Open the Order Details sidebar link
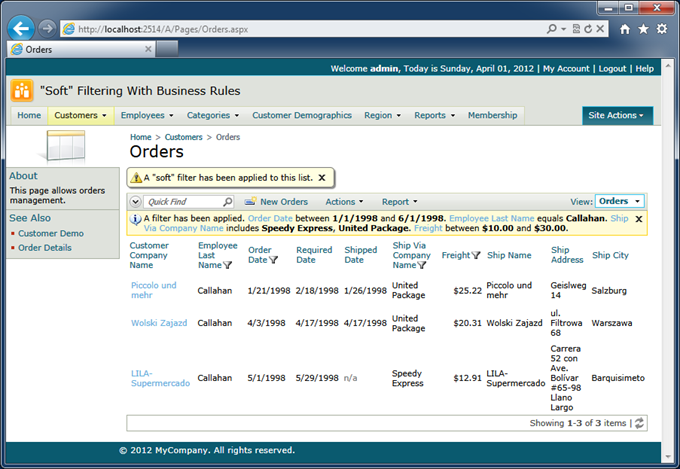The image size is (680, 469). pyautogui.click(x=45, y=248)
